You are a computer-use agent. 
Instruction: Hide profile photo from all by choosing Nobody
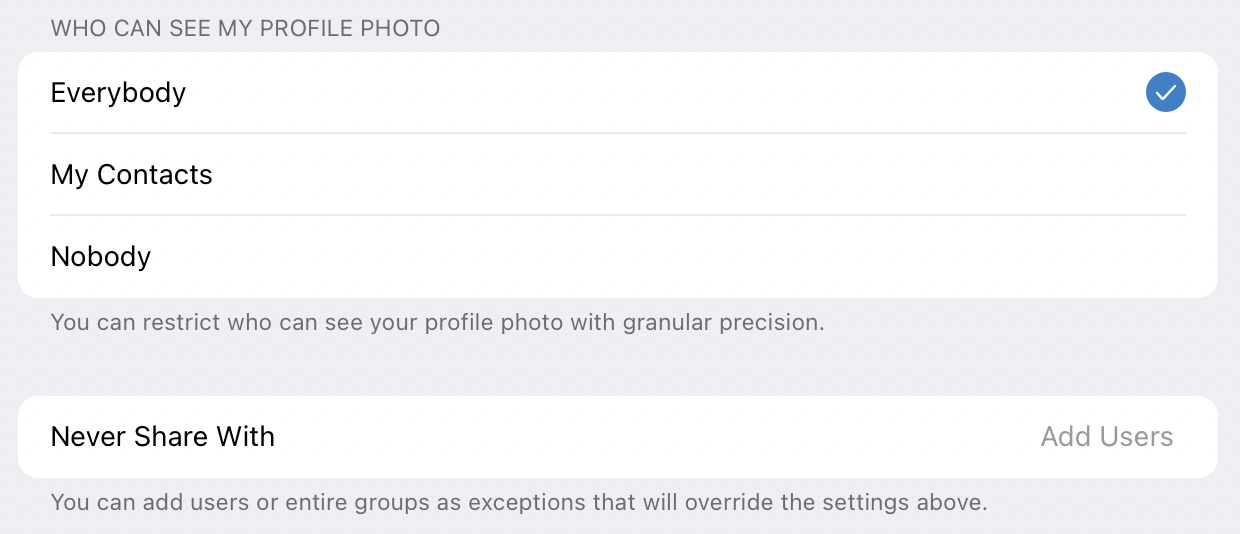click(x=618, y=257)
